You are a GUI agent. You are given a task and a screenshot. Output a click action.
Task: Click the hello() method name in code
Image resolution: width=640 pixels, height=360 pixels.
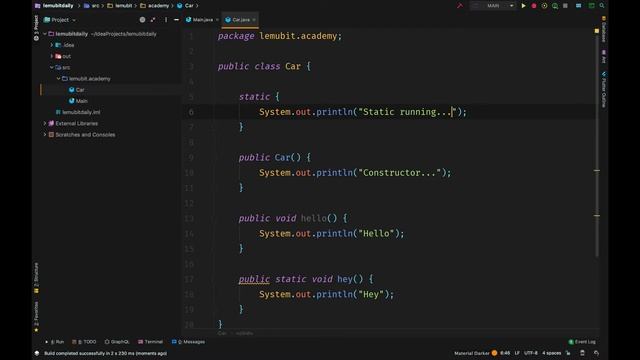pyautogui.click(x=313, y=218)
